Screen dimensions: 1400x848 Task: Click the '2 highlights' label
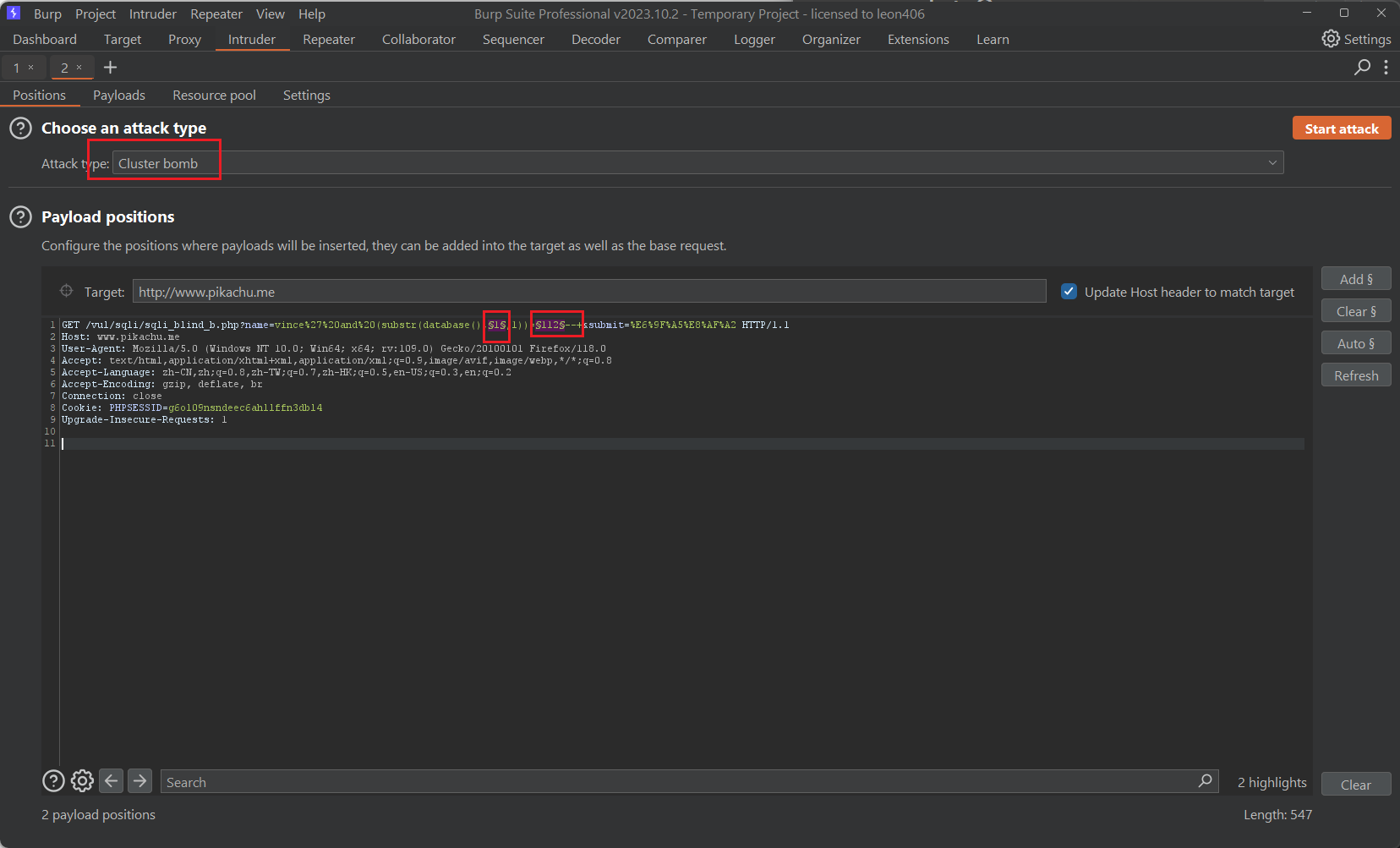coord(1271,782)
